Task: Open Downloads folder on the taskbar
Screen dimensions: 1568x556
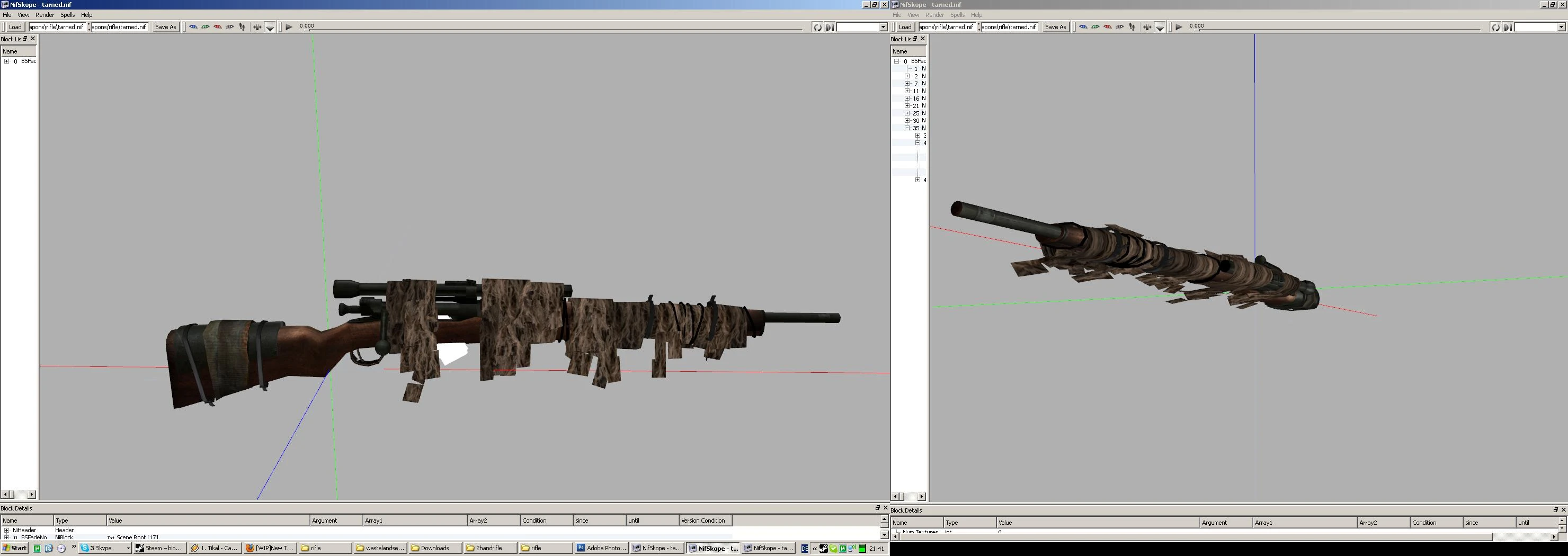Action: pyautogui.click(x=435, y=548)
